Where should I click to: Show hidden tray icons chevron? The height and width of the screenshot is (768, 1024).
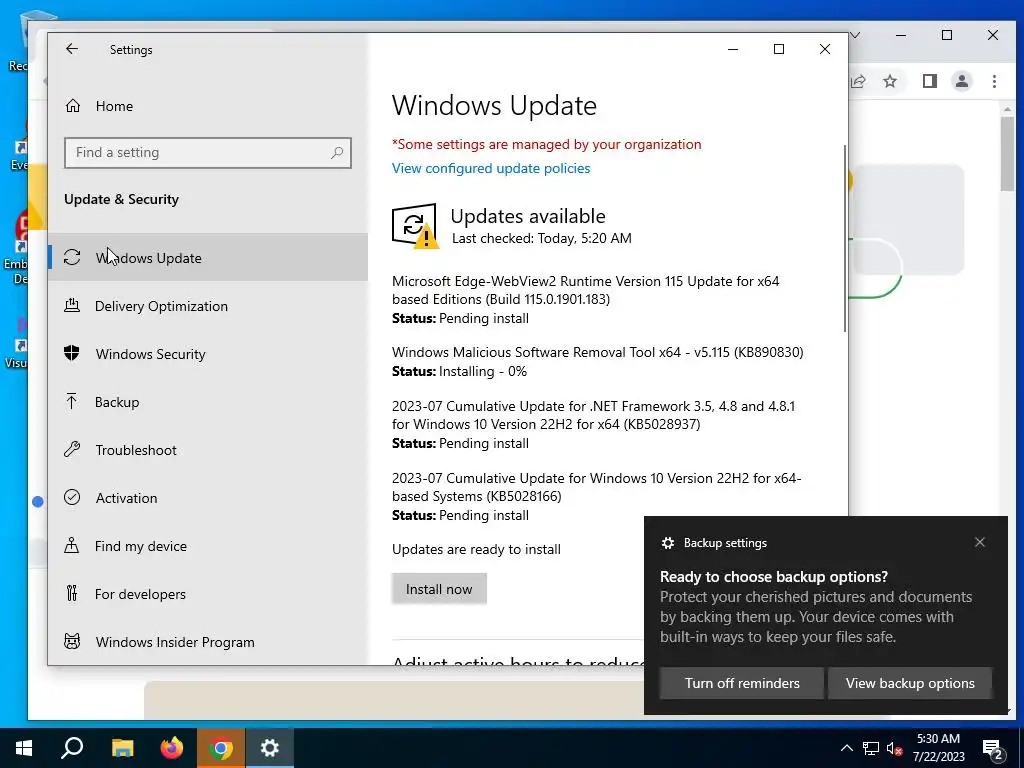[x=846, y=748]
